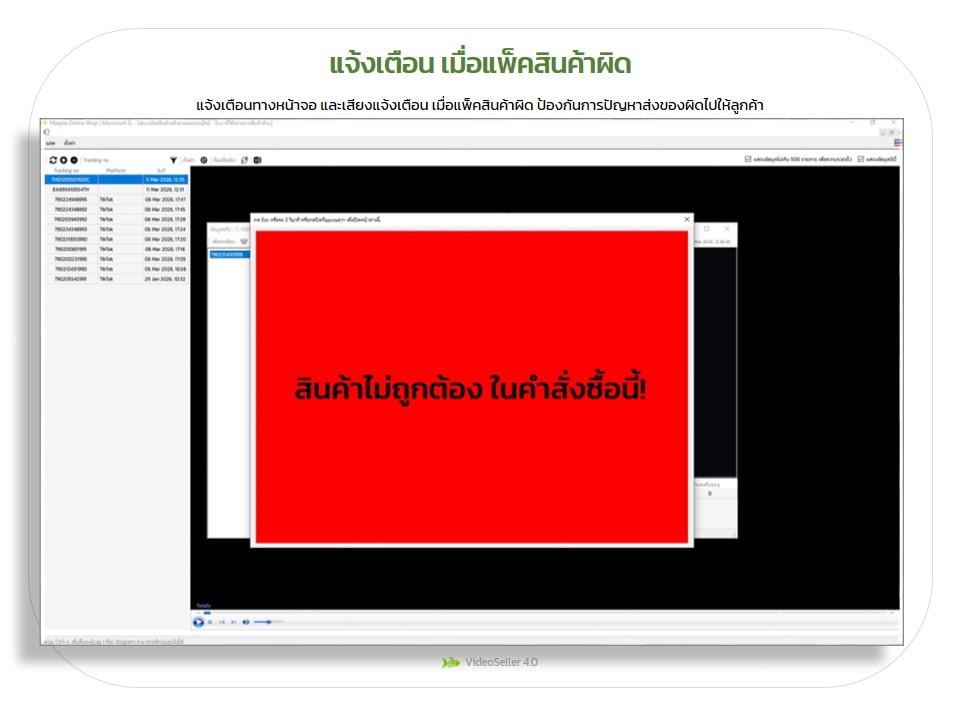Click the Next track media button

pyautogui.click(x=233, y=622)
